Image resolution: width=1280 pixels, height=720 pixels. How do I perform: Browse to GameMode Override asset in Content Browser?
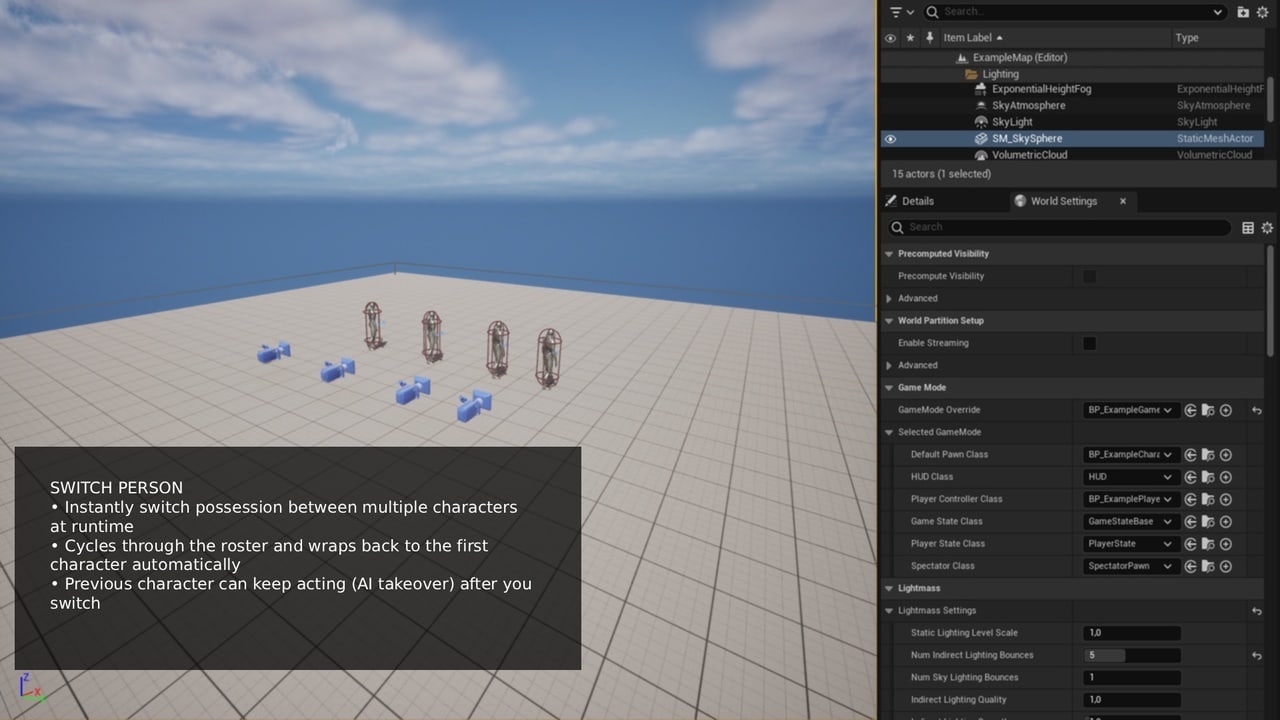click(x=1208, y=410)
